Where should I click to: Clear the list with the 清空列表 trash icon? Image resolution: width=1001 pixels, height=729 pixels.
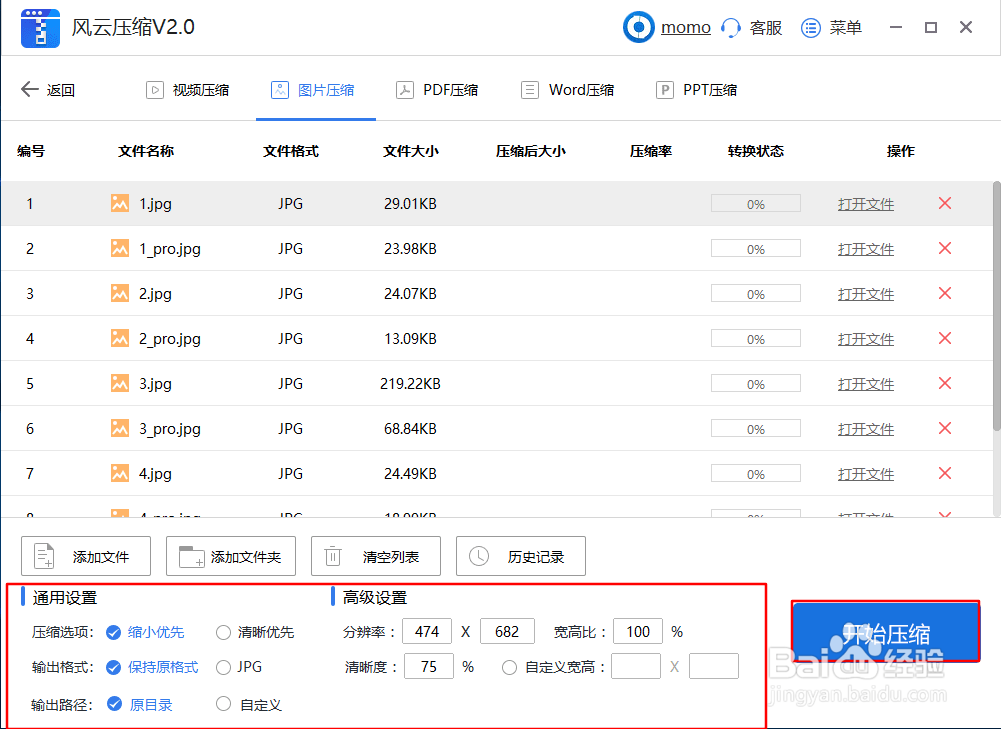333,556
